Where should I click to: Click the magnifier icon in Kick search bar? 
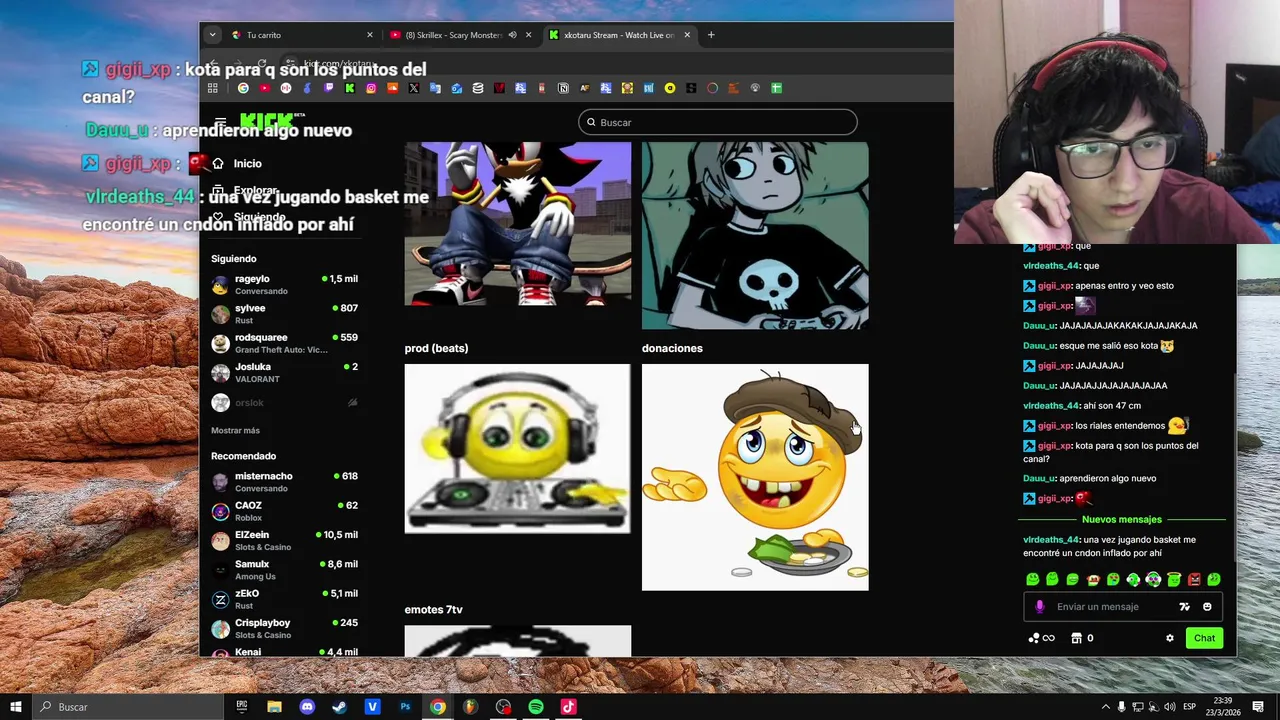tap(591, 122)
